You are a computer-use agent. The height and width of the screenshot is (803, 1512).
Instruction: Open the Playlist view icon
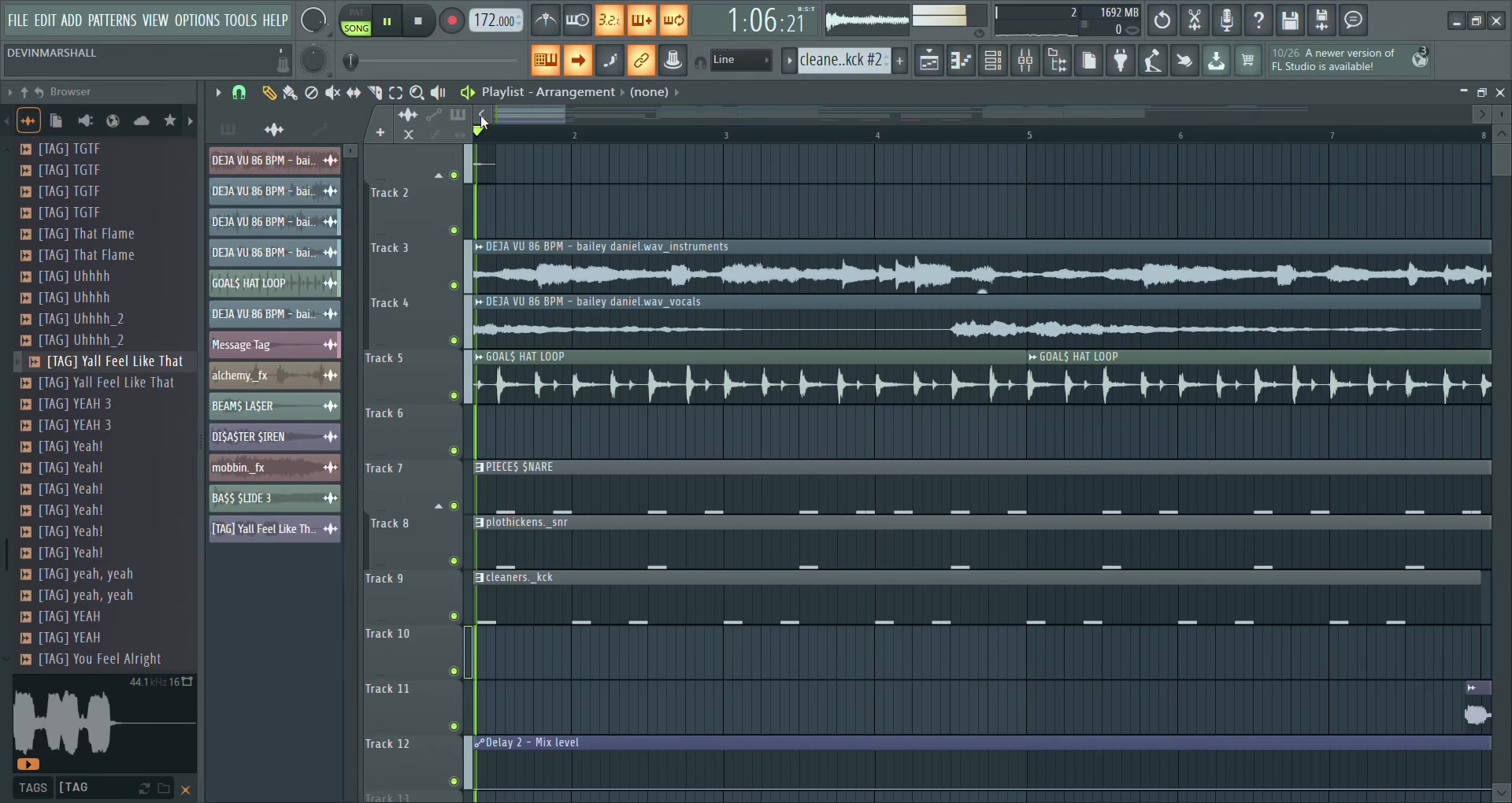929,61
